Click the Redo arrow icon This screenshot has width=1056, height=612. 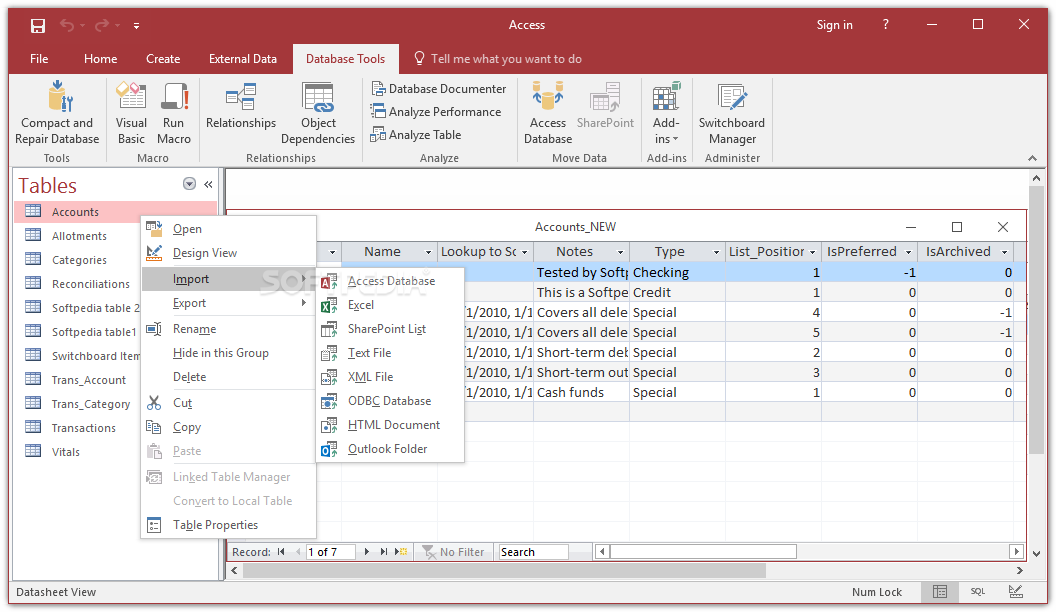pos(102,26)
